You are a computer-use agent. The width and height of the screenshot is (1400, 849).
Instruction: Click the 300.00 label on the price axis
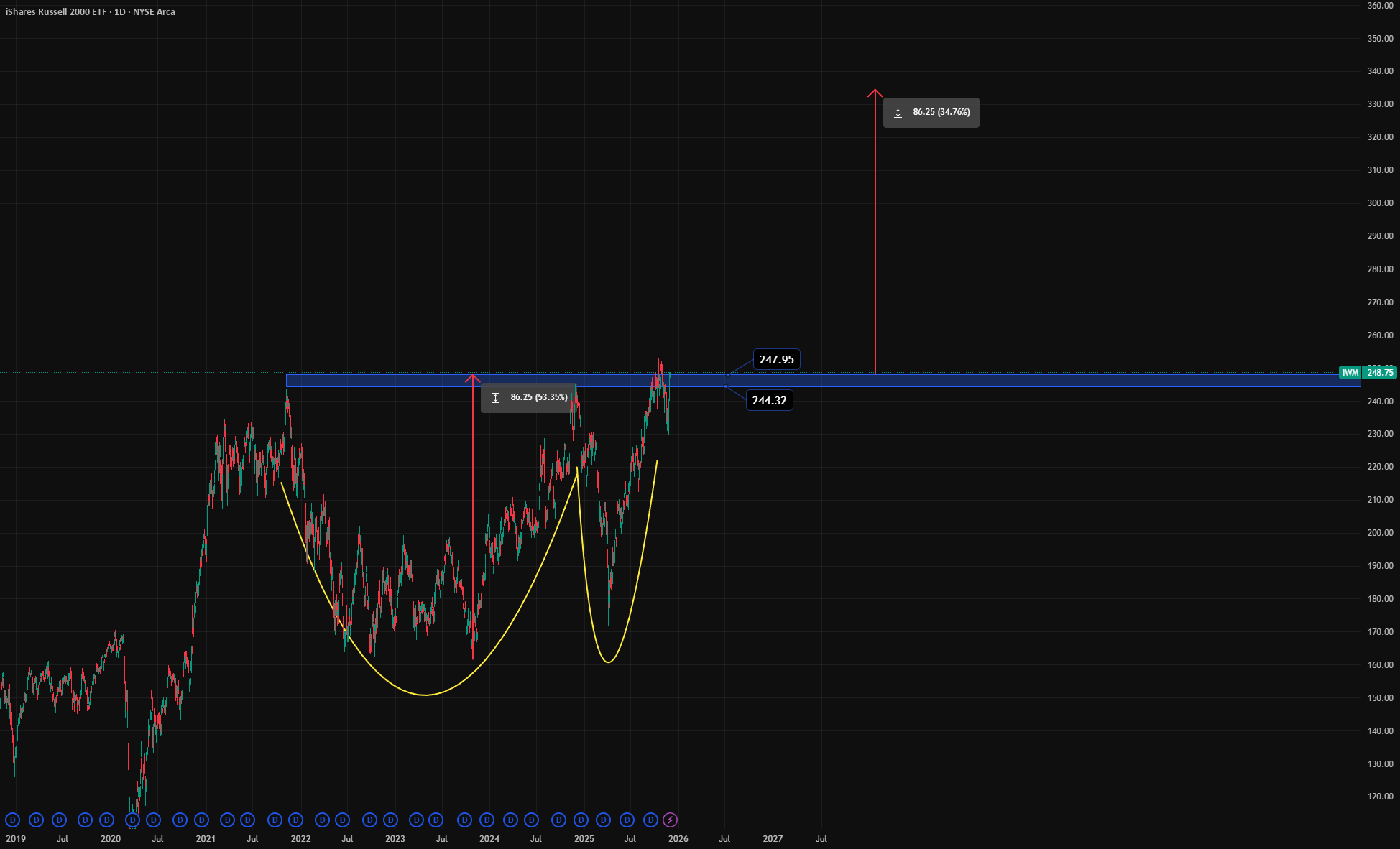click(x=1380, y=203)
